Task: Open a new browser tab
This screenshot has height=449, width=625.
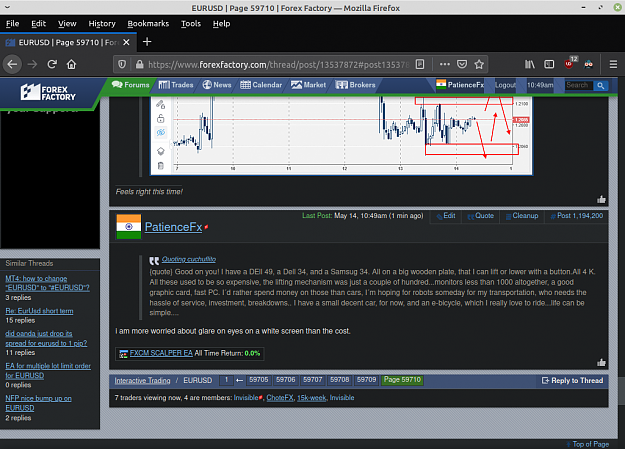Action: [147, 41]
